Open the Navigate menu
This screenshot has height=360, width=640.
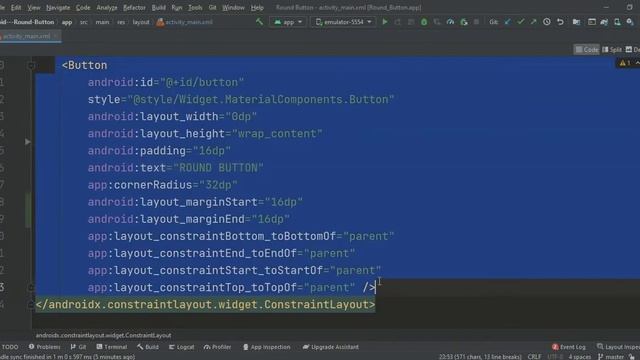click(58, 7)
